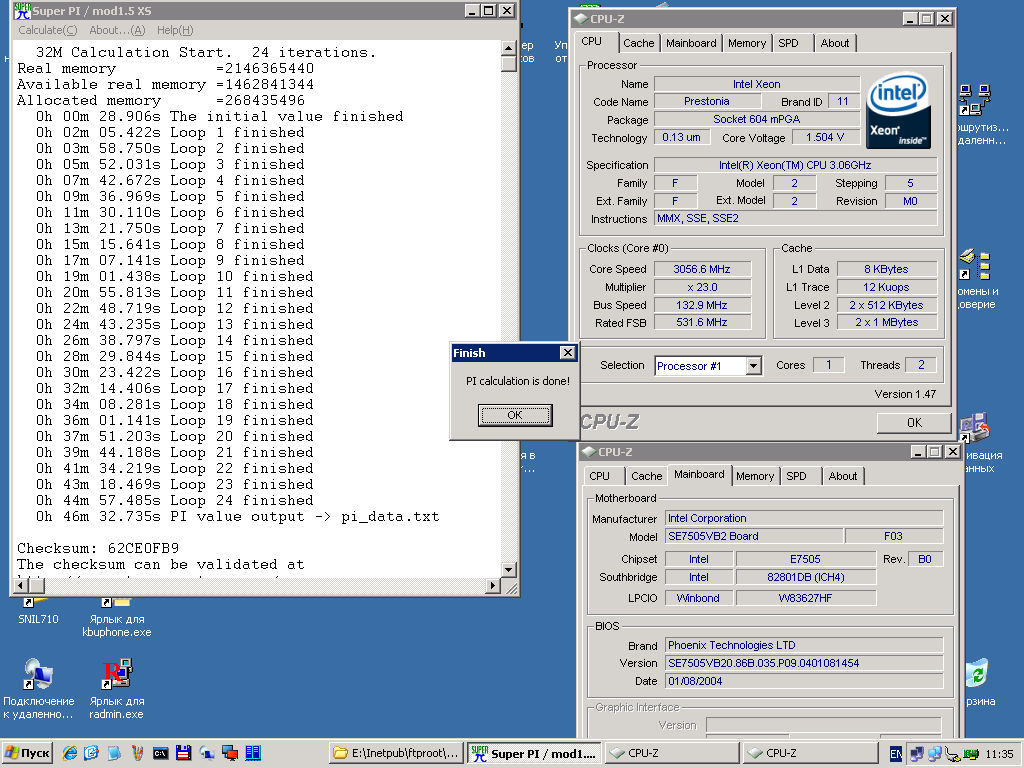Open the Help(H) menu in Super PI
This screenshot has width=1024, height=768.
coord(175,30)
